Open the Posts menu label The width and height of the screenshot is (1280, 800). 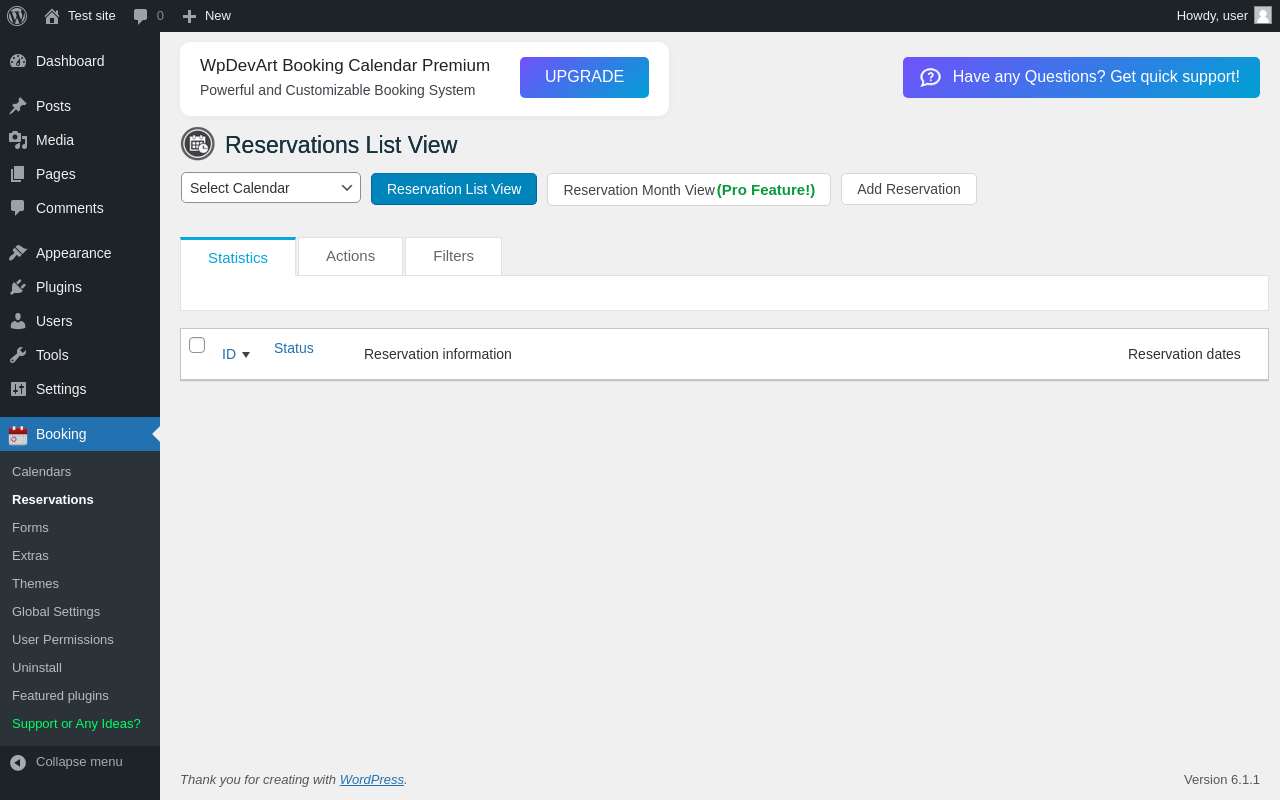(53, 106)
